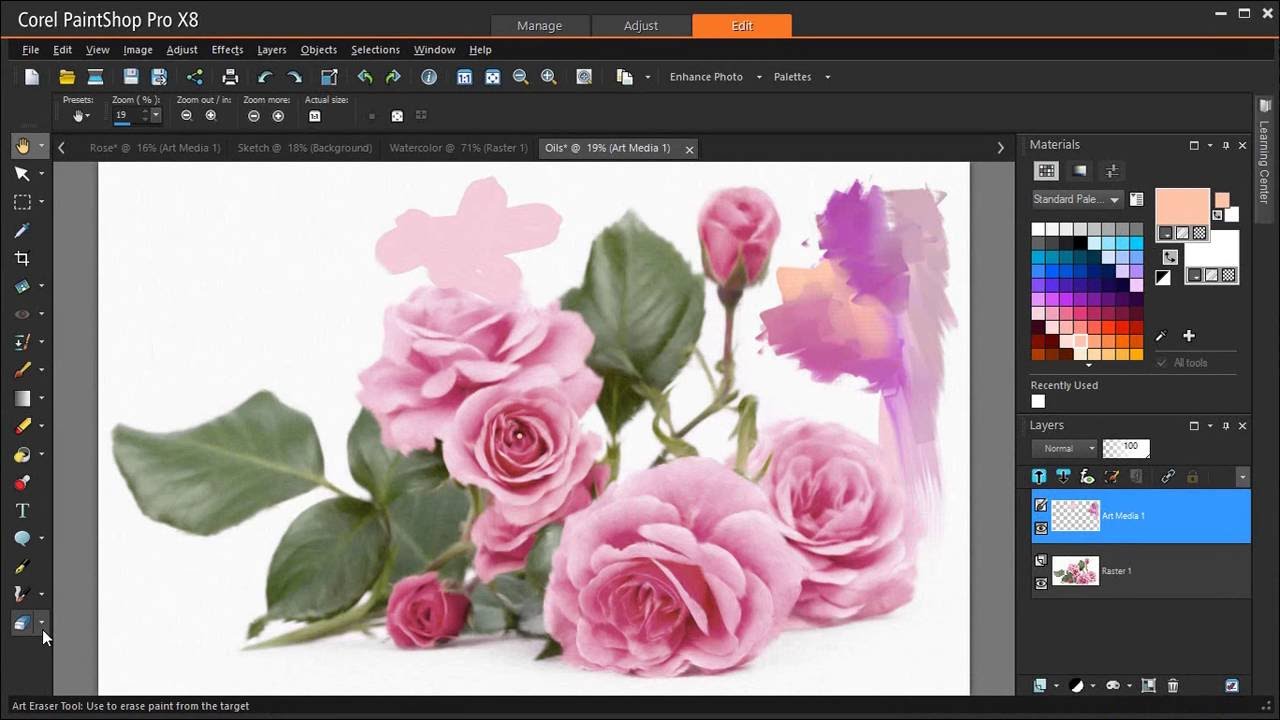Viewport: 1280px width, 720px height.
Task: Hide the Raster 1 layer
Action: (1042, 584)
